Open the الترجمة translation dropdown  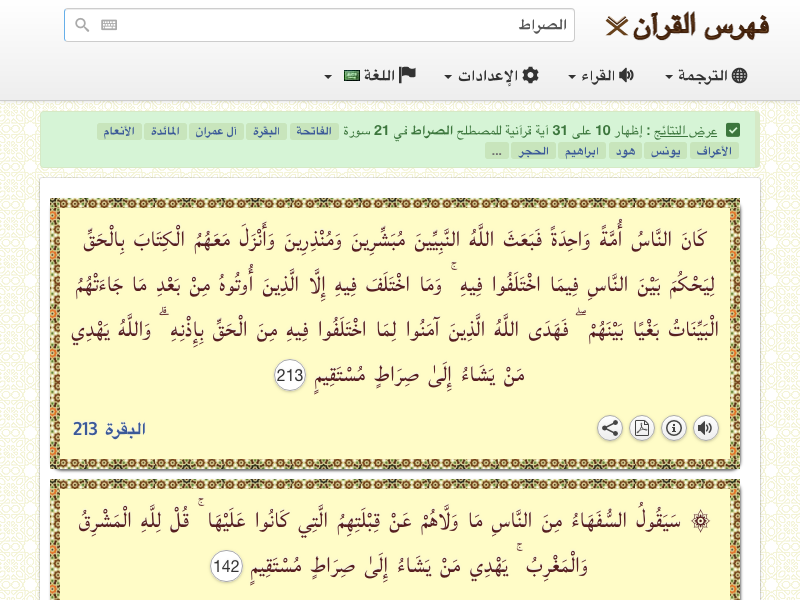706,76
